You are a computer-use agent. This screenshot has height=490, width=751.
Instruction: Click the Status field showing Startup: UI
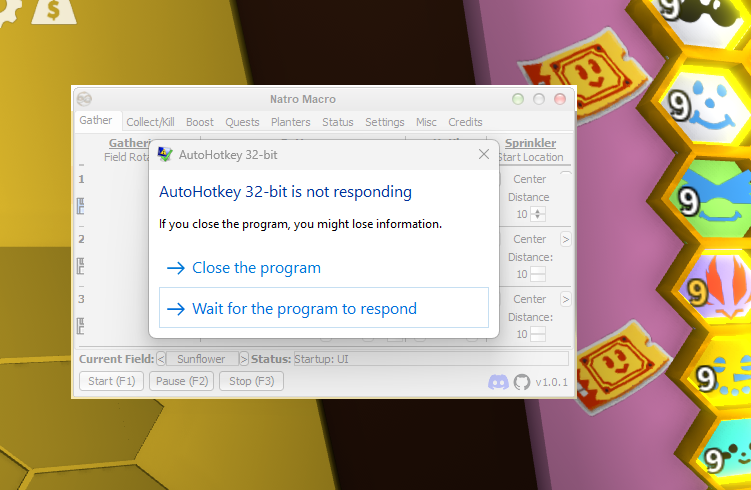click(431, 359)
